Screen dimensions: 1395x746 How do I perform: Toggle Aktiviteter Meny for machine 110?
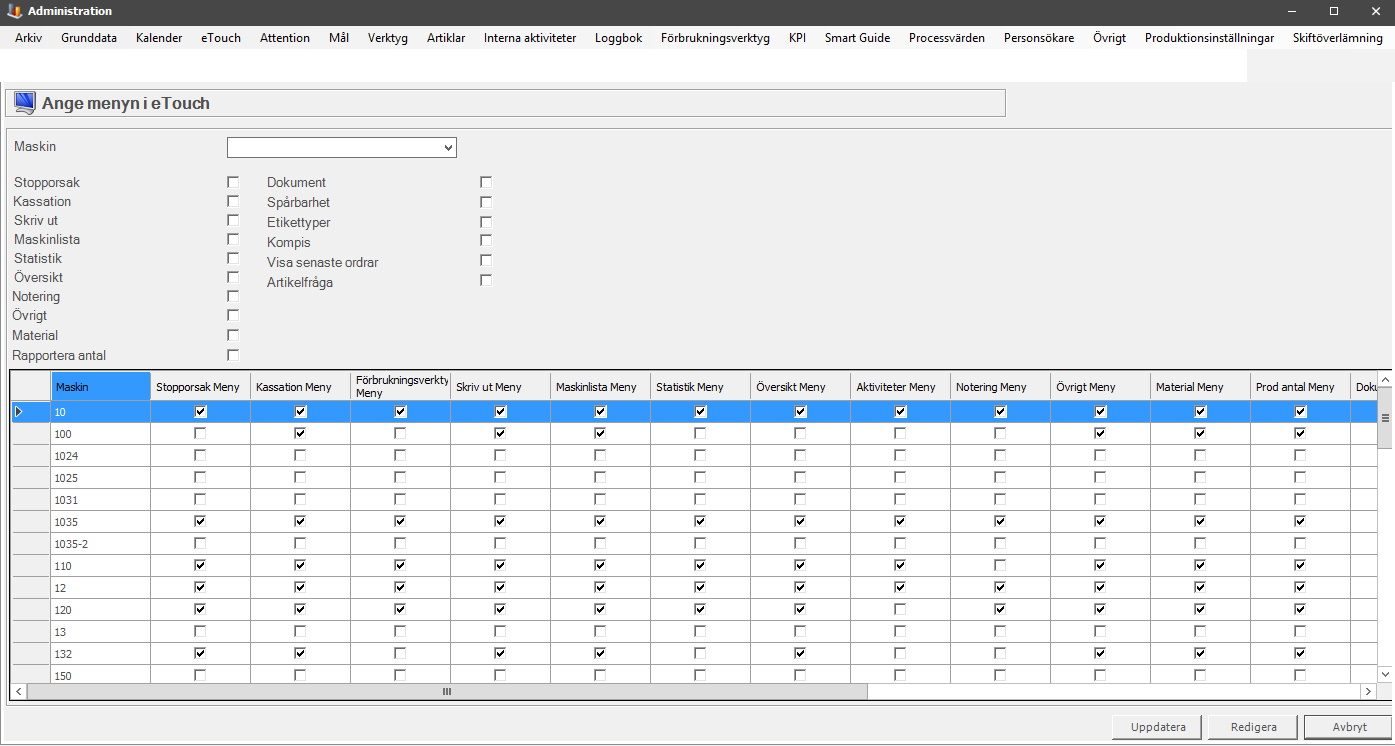[900, 565]
